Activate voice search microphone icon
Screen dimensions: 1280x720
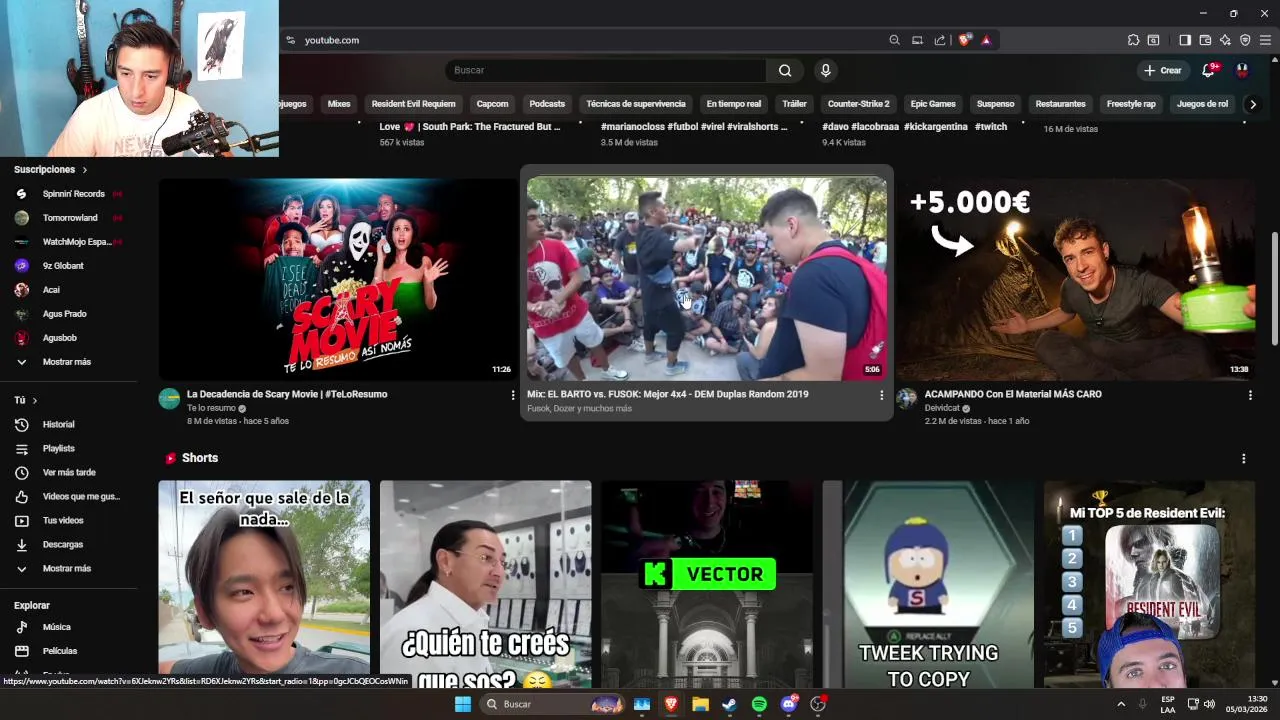[x=825, y=70]
